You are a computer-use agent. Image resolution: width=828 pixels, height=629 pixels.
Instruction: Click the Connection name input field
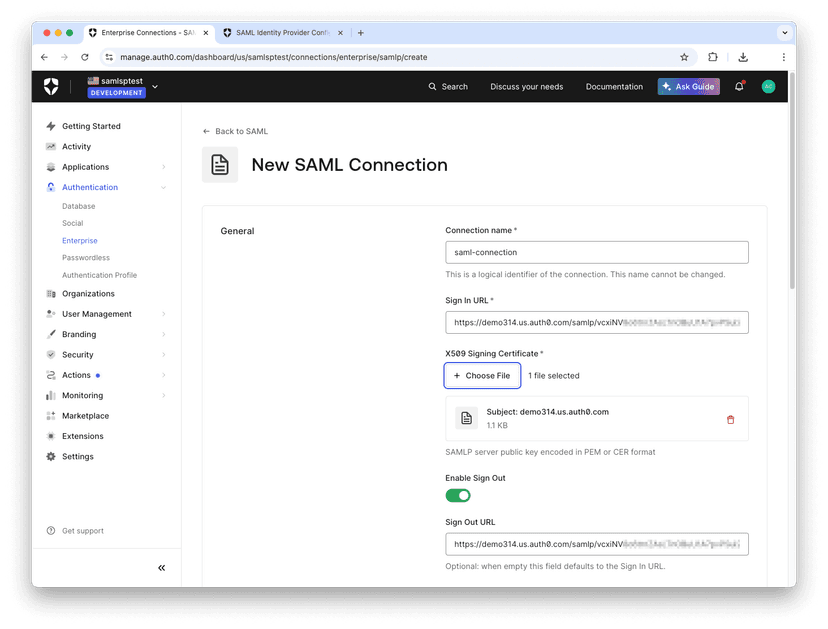(x=596, y=253)
